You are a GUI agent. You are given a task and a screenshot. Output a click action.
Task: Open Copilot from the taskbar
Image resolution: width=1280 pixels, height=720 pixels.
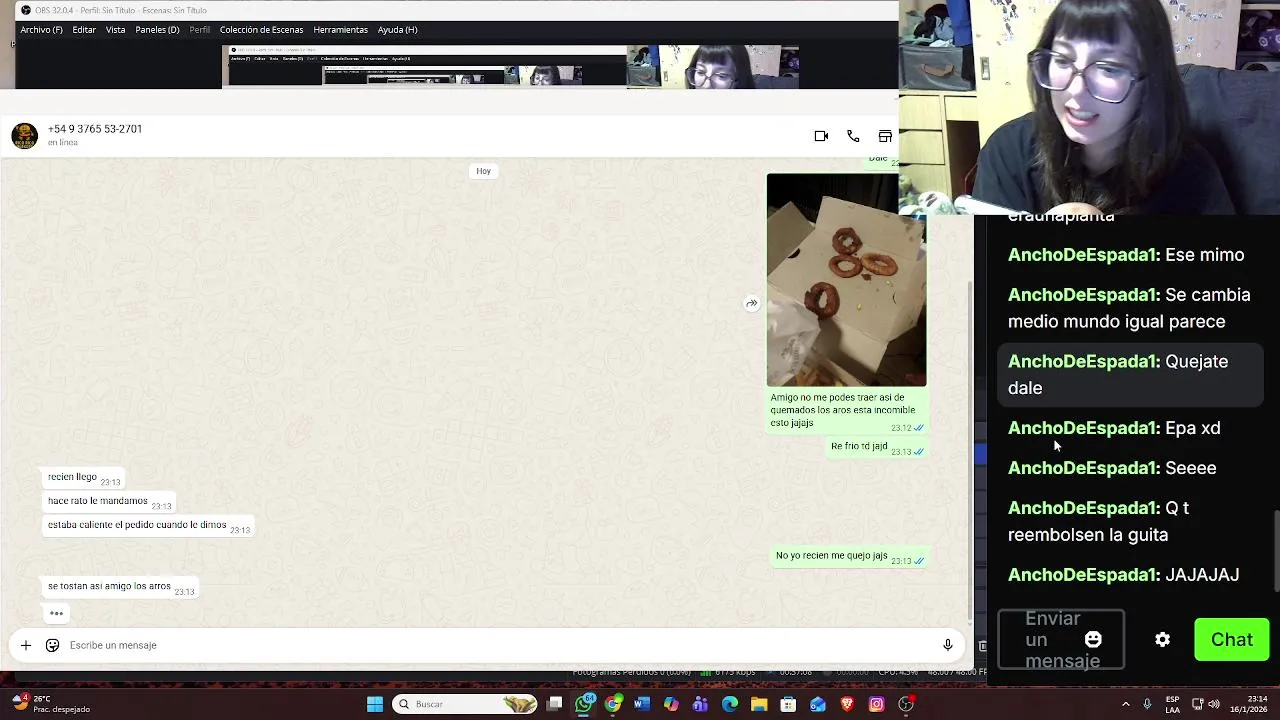[671, 704]
